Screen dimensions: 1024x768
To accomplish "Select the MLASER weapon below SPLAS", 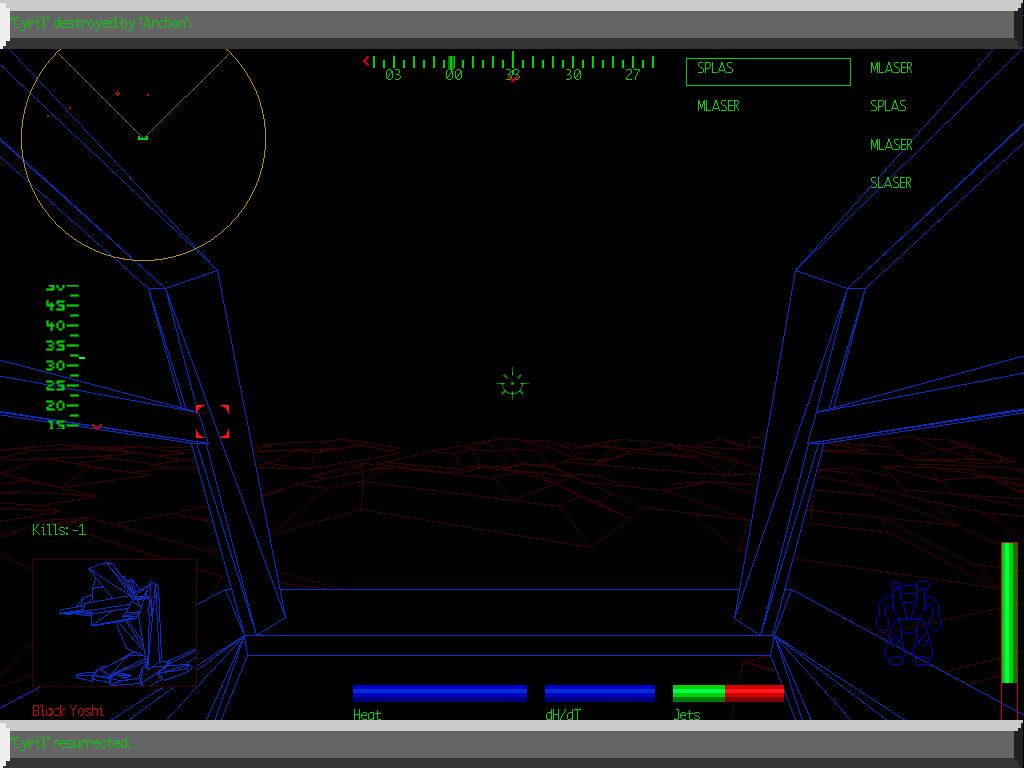I will [x=718, y=105].
